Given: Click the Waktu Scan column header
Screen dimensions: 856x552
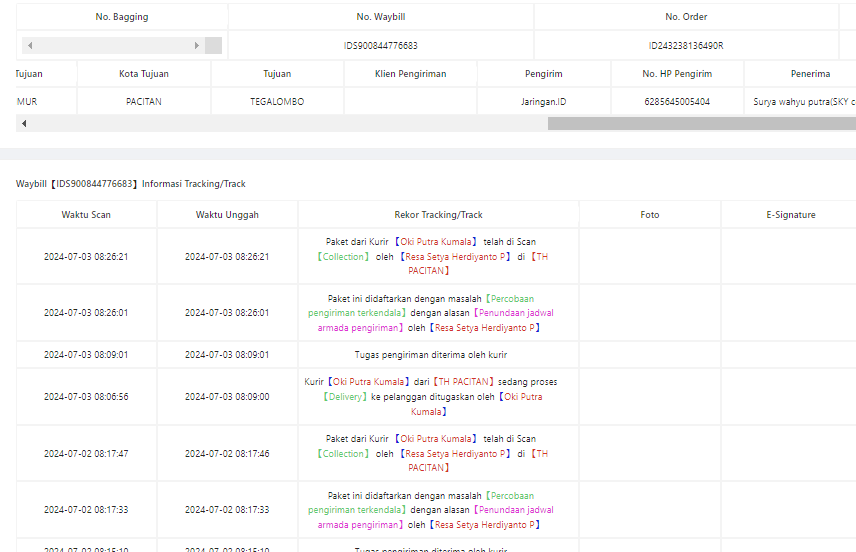Looking at the screenshot, I should pos(86,215).
